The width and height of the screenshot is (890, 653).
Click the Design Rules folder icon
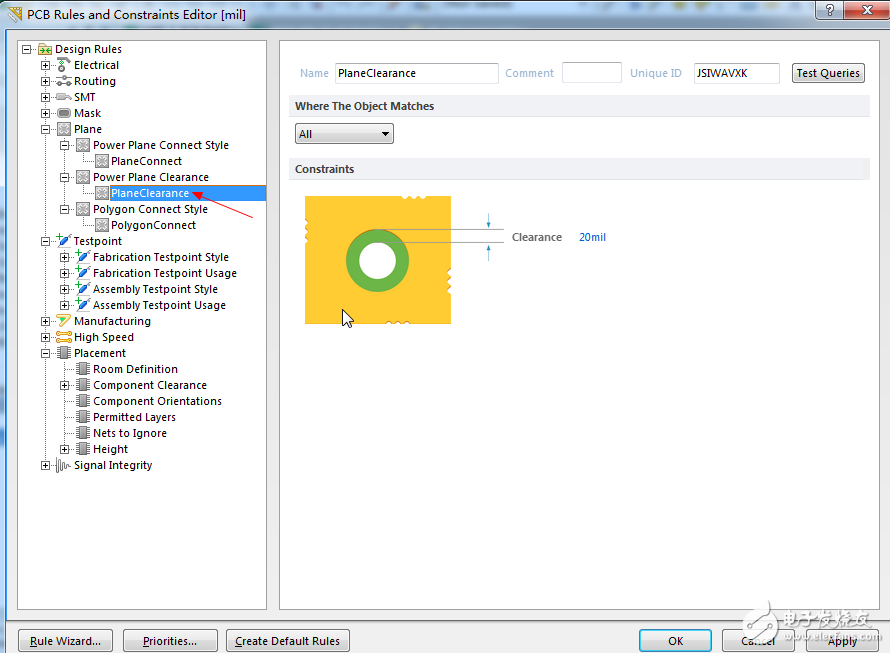coord(45,49)
